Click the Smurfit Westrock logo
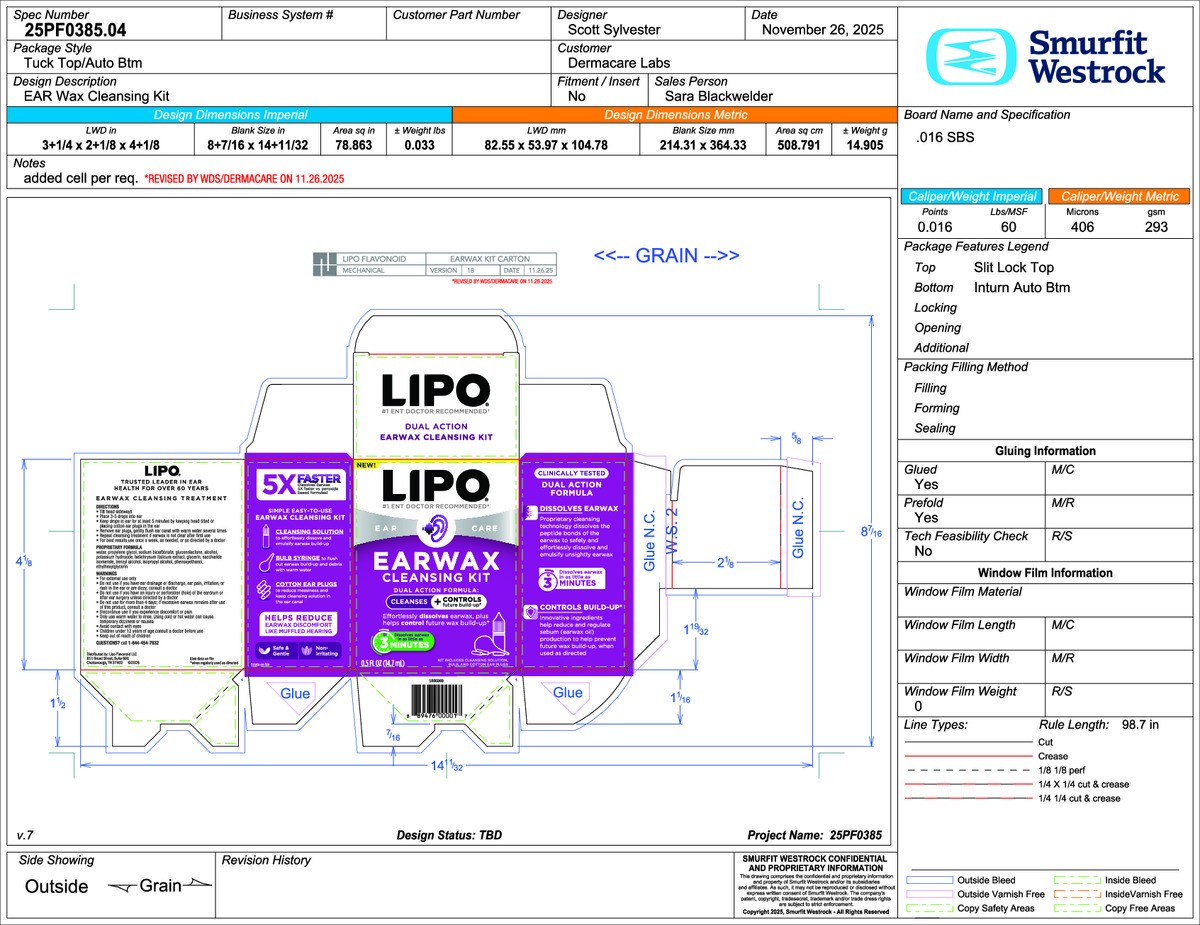This screenshot has height=925, width=1200. [1045, 56]
